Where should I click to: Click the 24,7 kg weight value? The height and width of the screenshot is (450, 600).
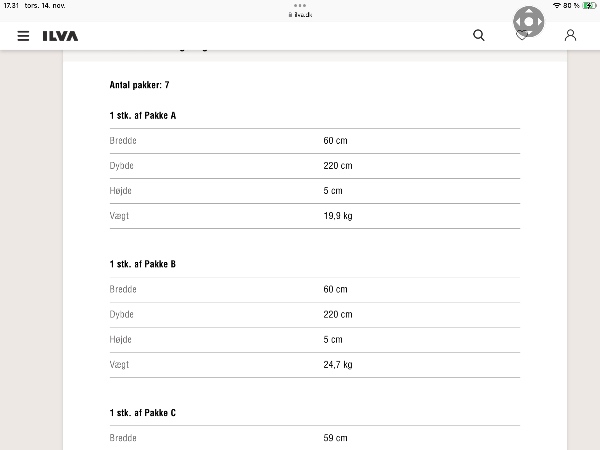(337, 365)
